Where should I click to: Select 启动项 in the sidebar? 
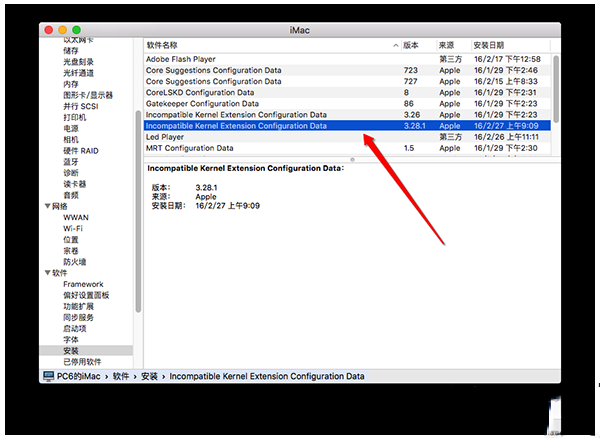75,328
